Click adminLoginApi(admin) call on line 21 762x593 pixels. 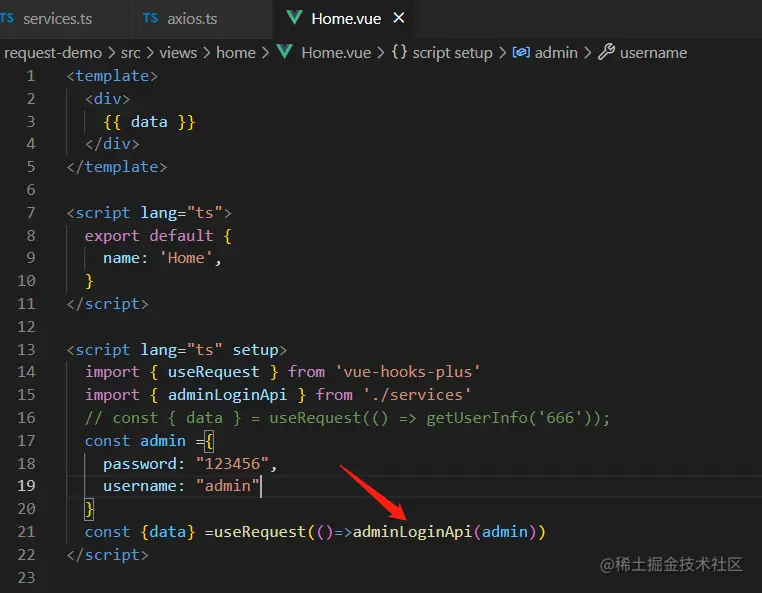point(445,532)
